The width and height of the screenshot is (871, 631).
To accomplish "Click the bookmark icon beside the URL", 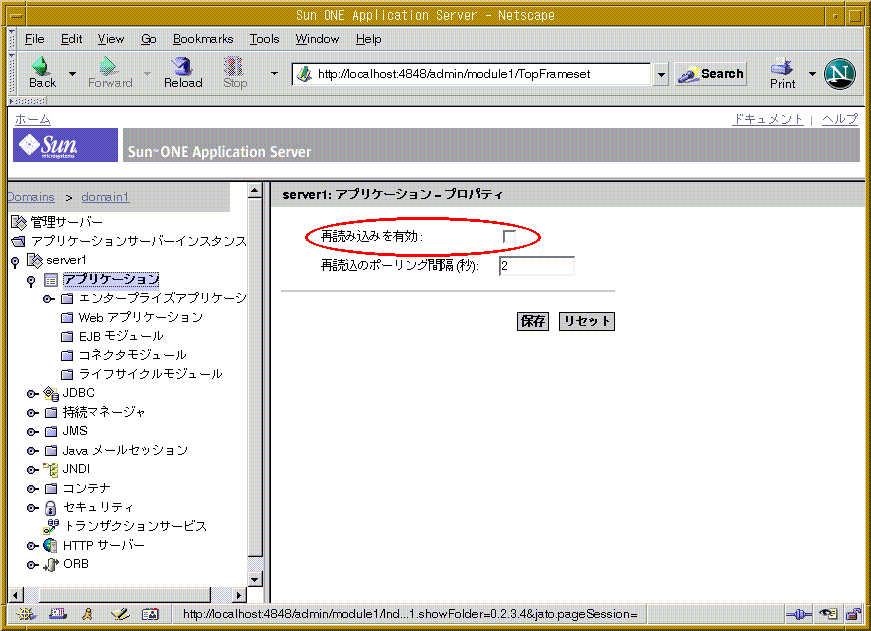I will tap(304, 74).
